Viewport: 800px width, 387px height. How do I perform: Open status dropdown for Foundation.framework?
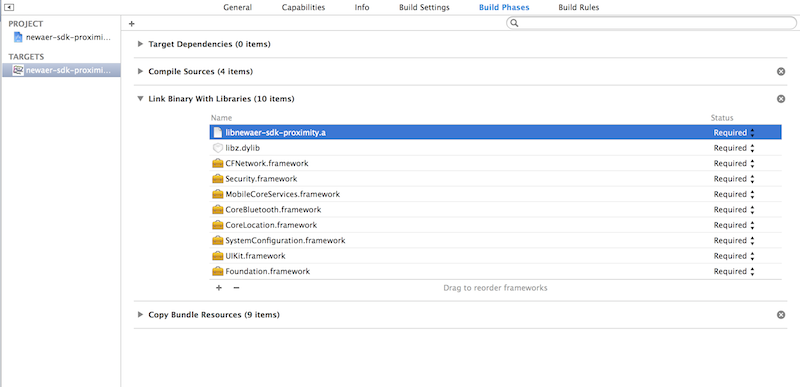click(734, 271)
